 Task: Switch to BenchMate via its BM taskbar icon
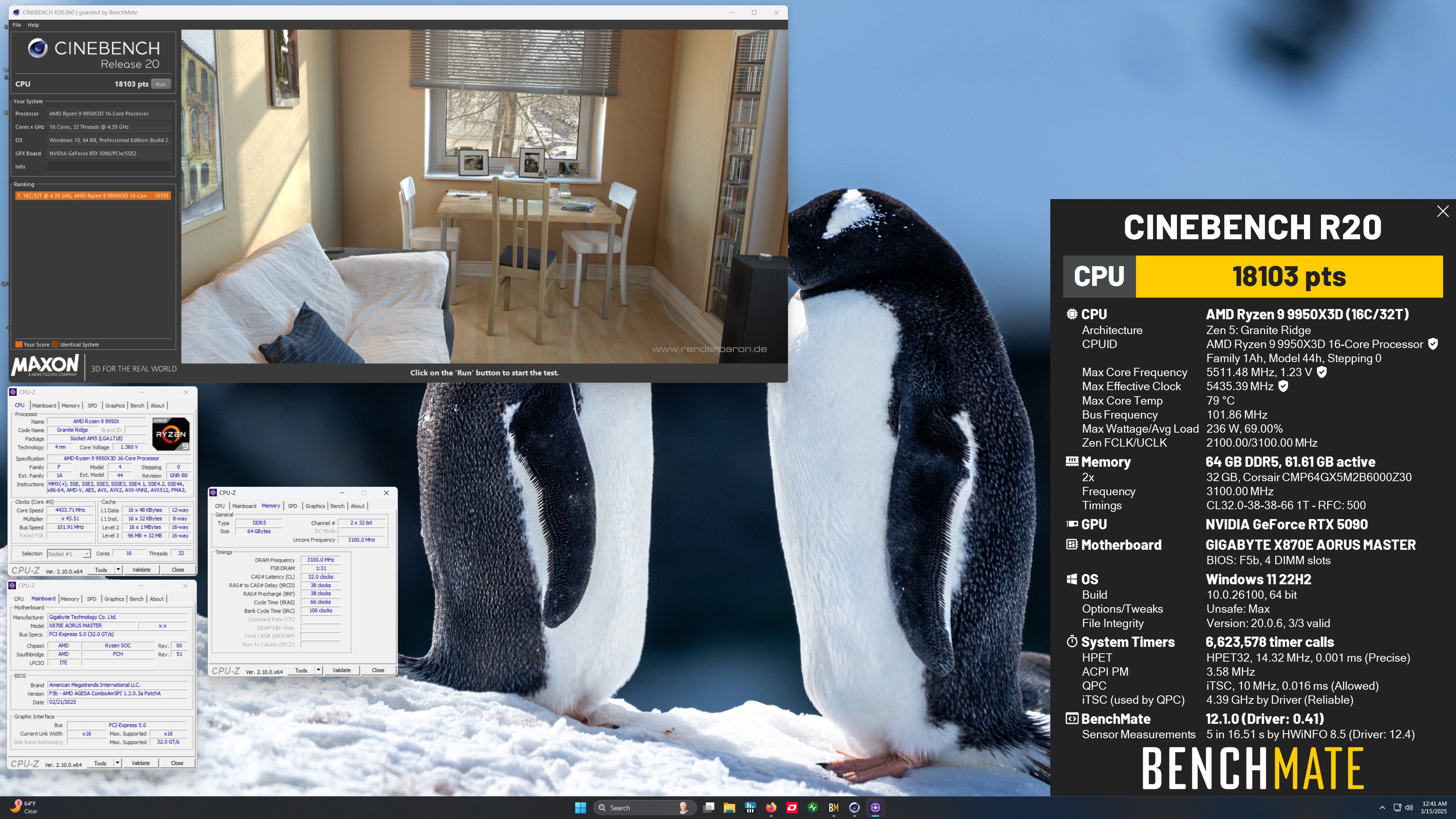pyautogui.click(x=834, y=808)
